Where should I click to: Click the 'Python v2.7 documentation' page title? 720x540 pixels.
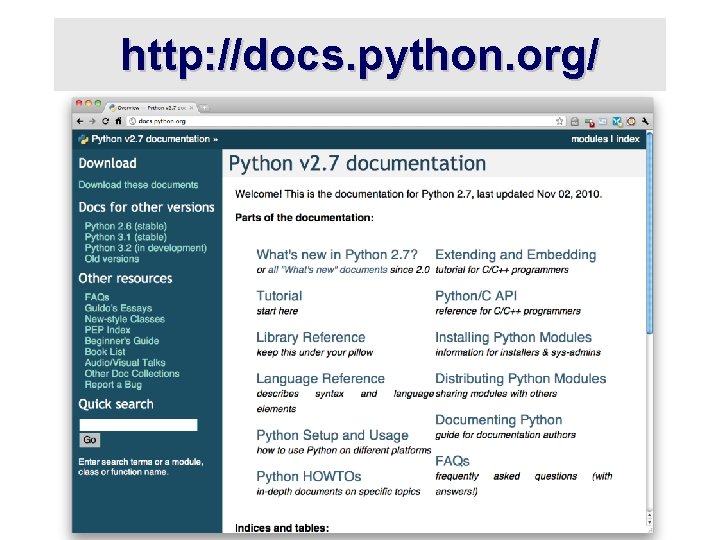click(357, 163)
